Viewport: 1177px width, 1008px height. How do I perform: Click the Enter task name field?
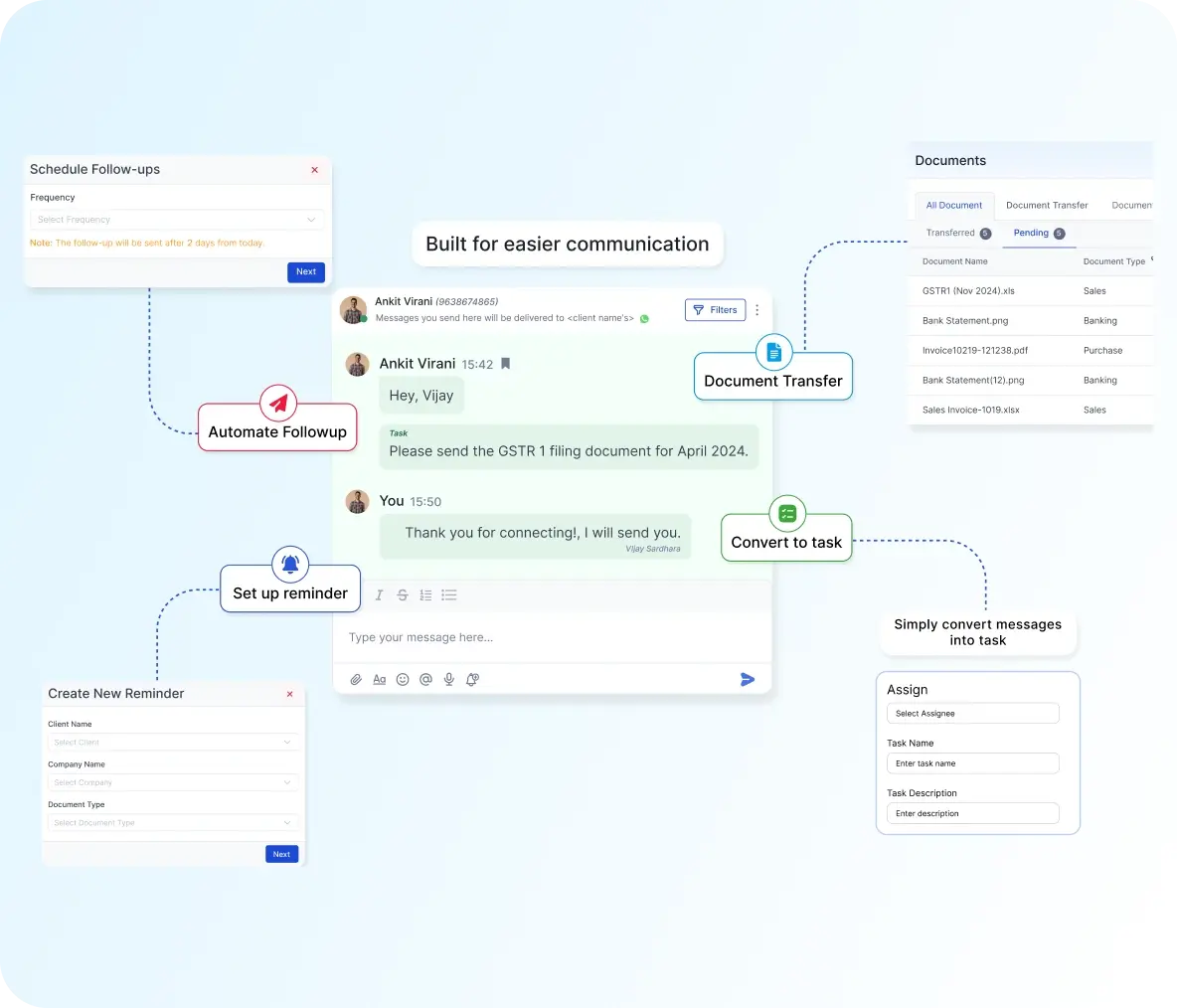pyautogui.click(x=972, y=763)
